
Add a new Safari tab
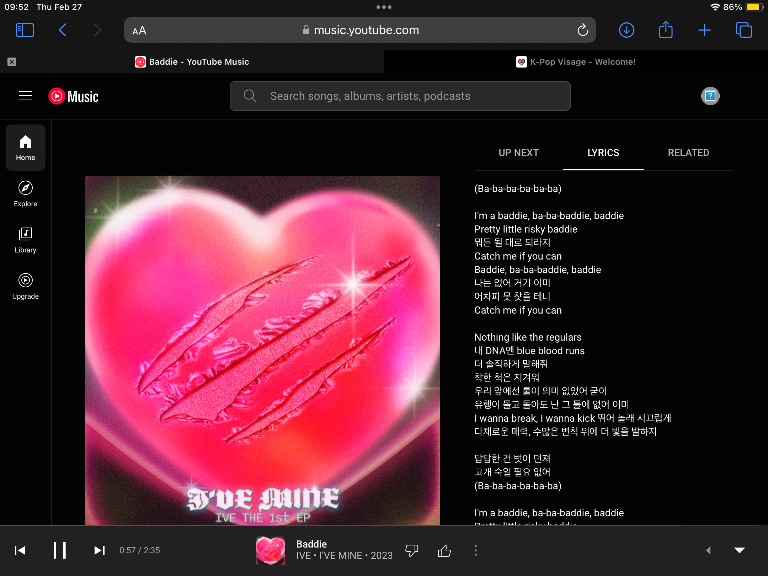tap(704, 30)
